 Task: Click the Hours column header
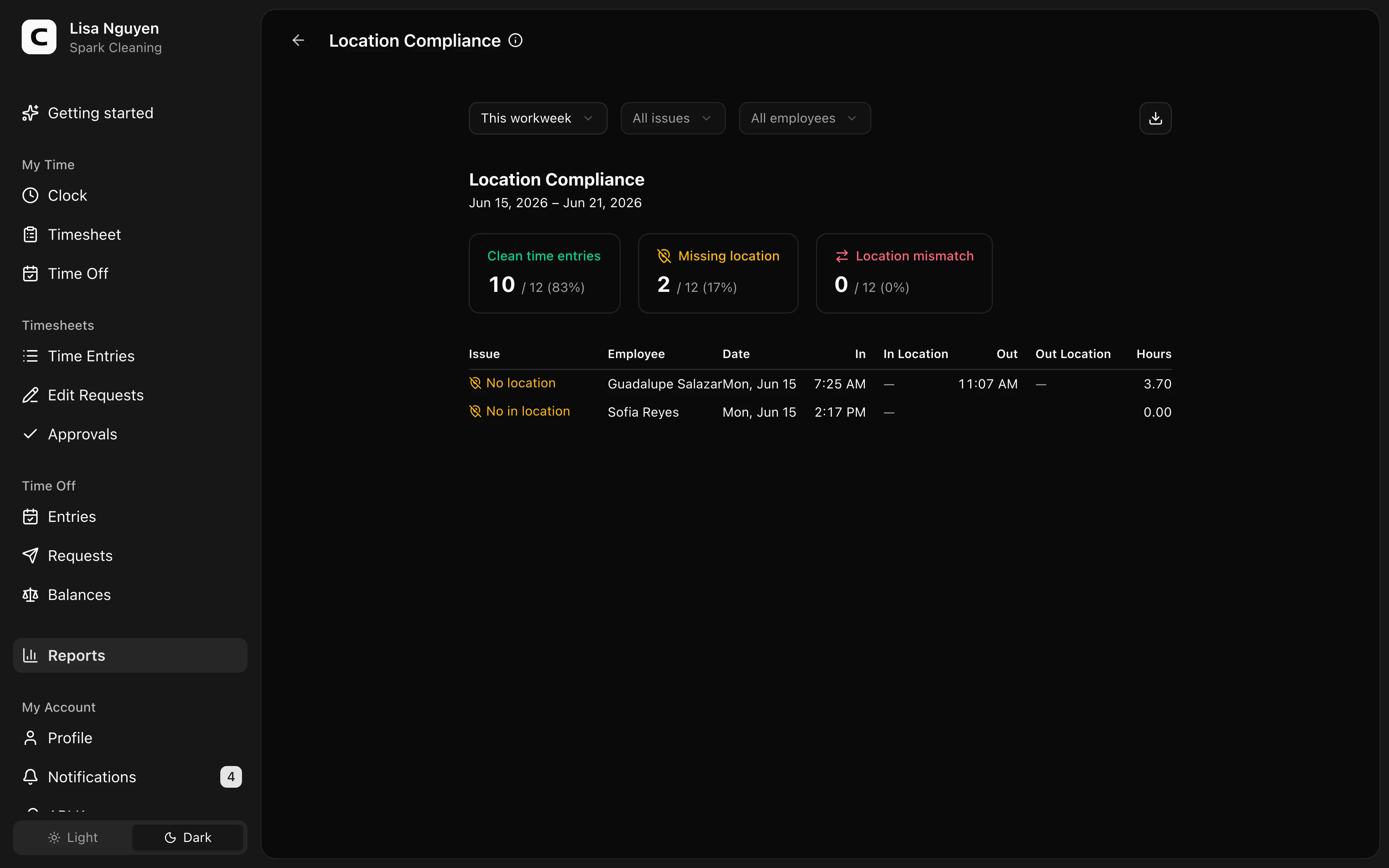[x=1154, y=354]
